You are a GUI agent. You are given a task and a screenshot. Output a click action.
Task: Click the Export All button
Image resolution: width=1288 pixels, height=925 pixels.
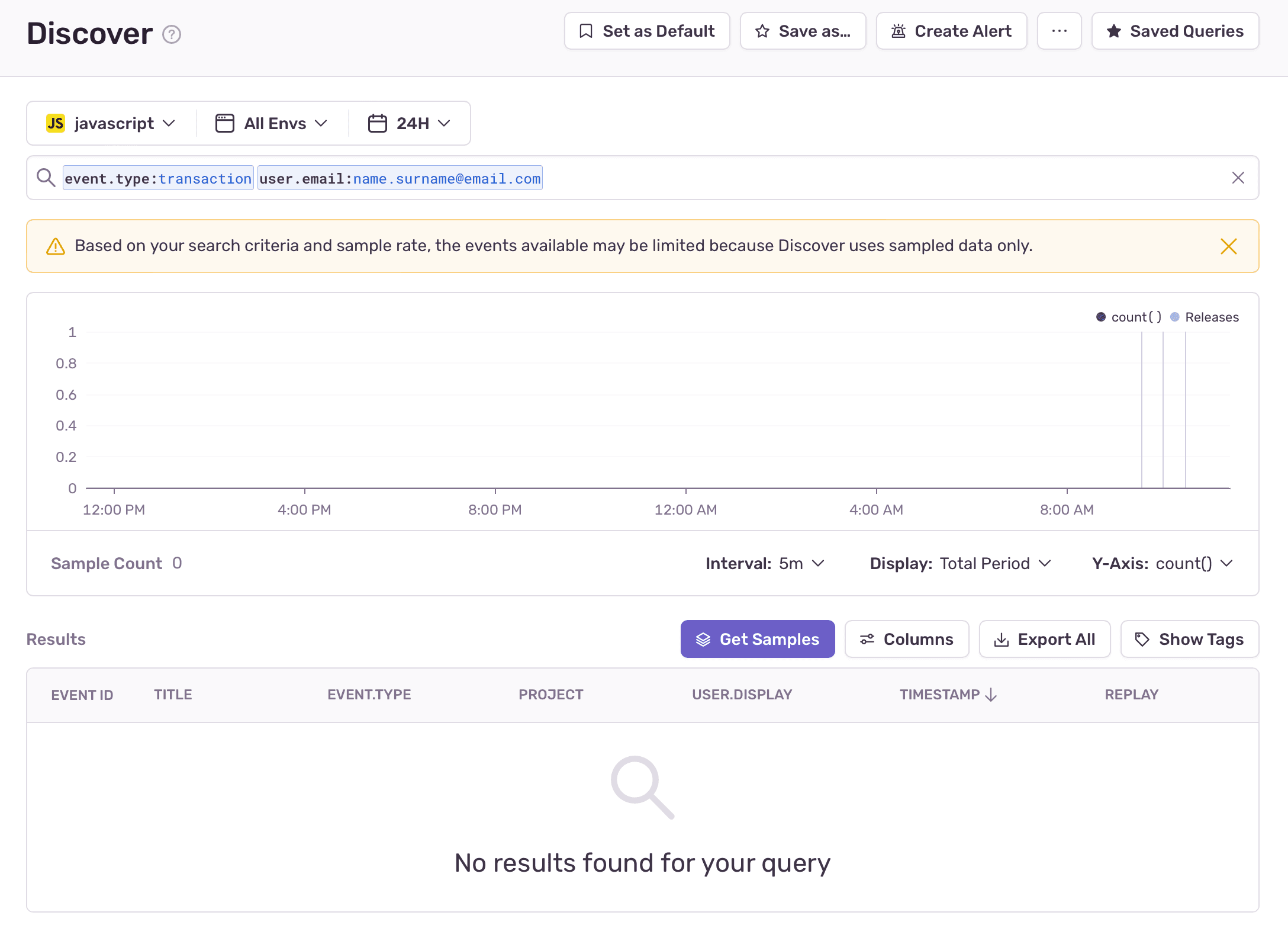(x=1046, y=639)
